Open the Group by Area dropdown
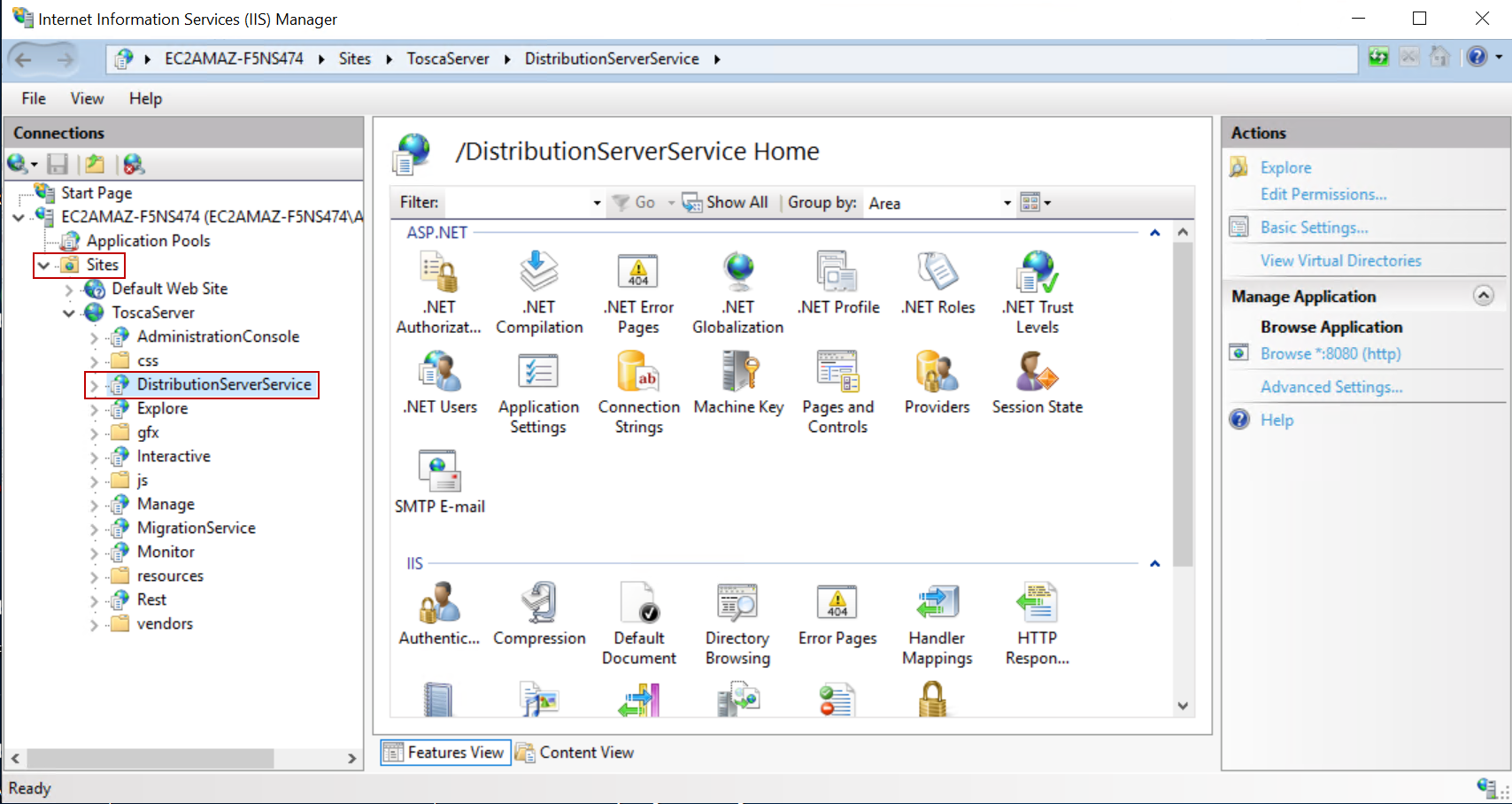This screenshot has height=804, width=1512. click(1007, 203)
